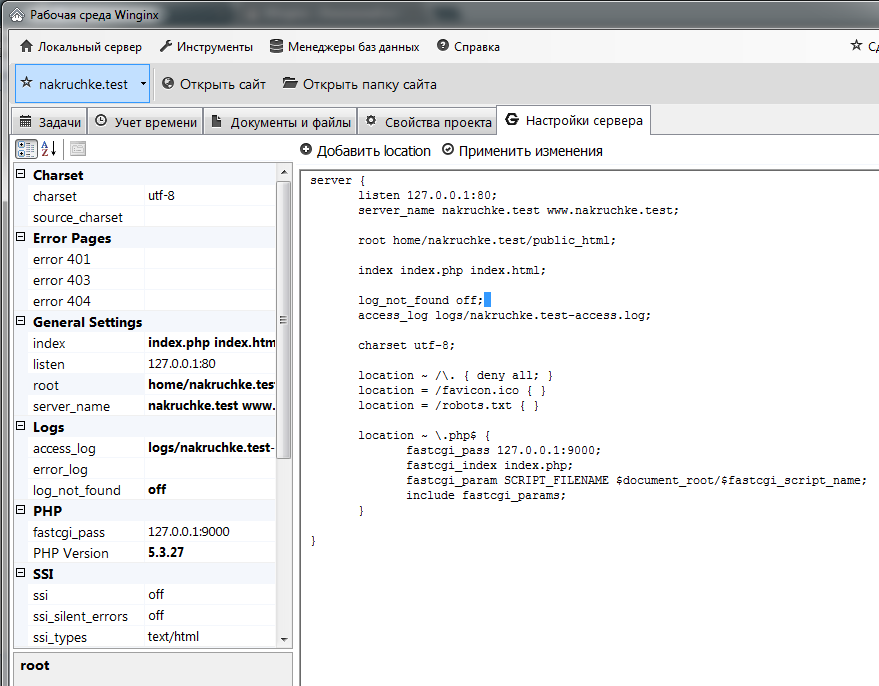Open the Инструменты menu
Viewport: 879px width, 686px height.
[x=205, y=46]
